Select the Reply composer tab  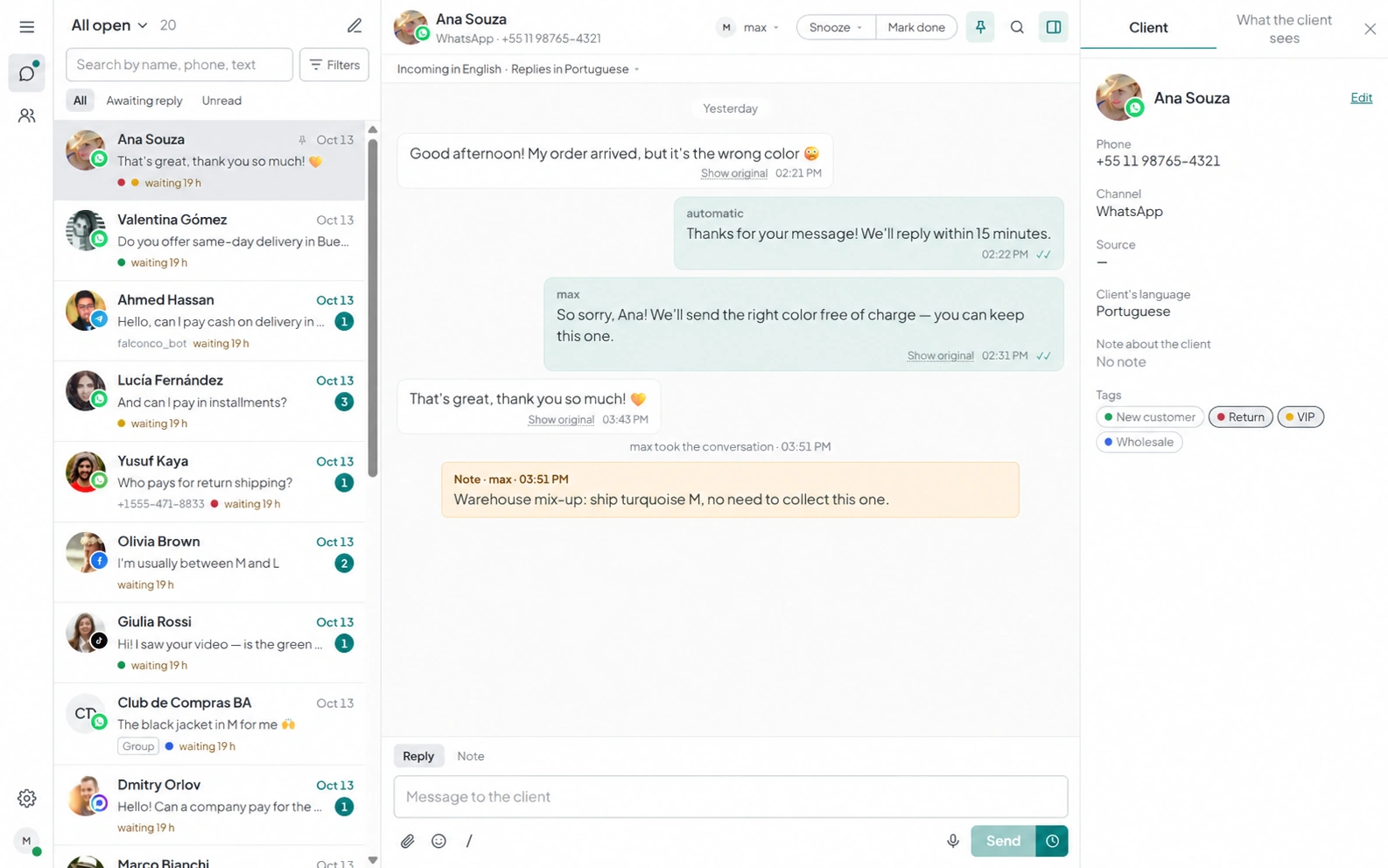(418, 756)
